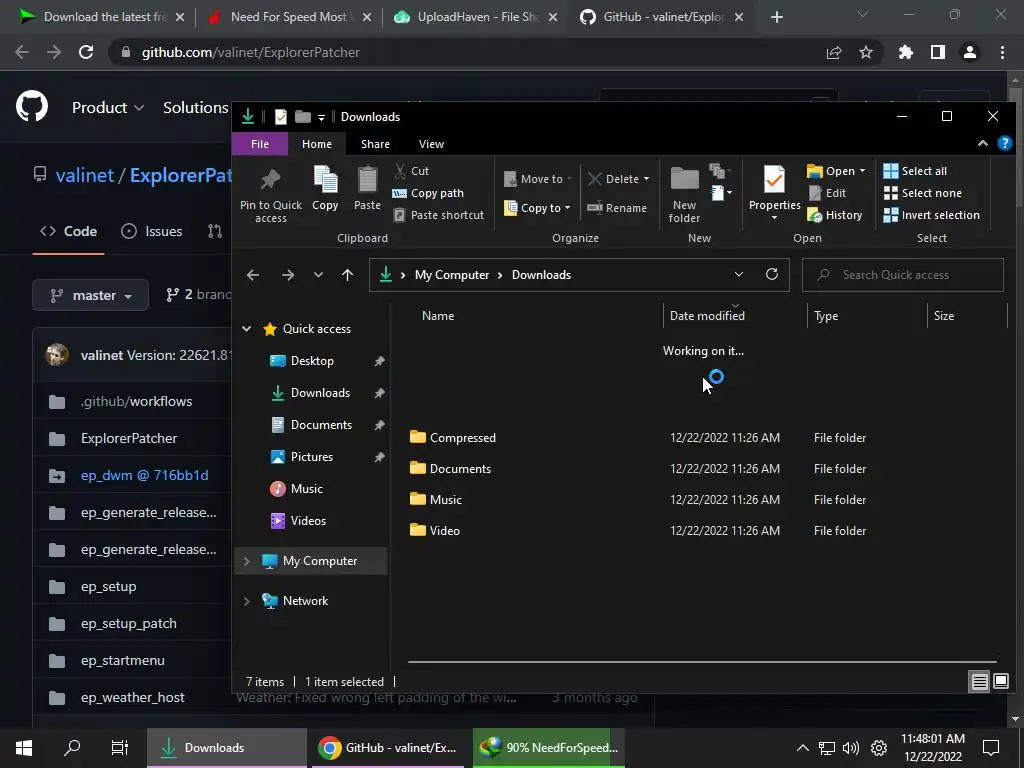The image size is (1024, 768).
Task: Select Pictures in navigation pane
Action: (x=312, y=457)
